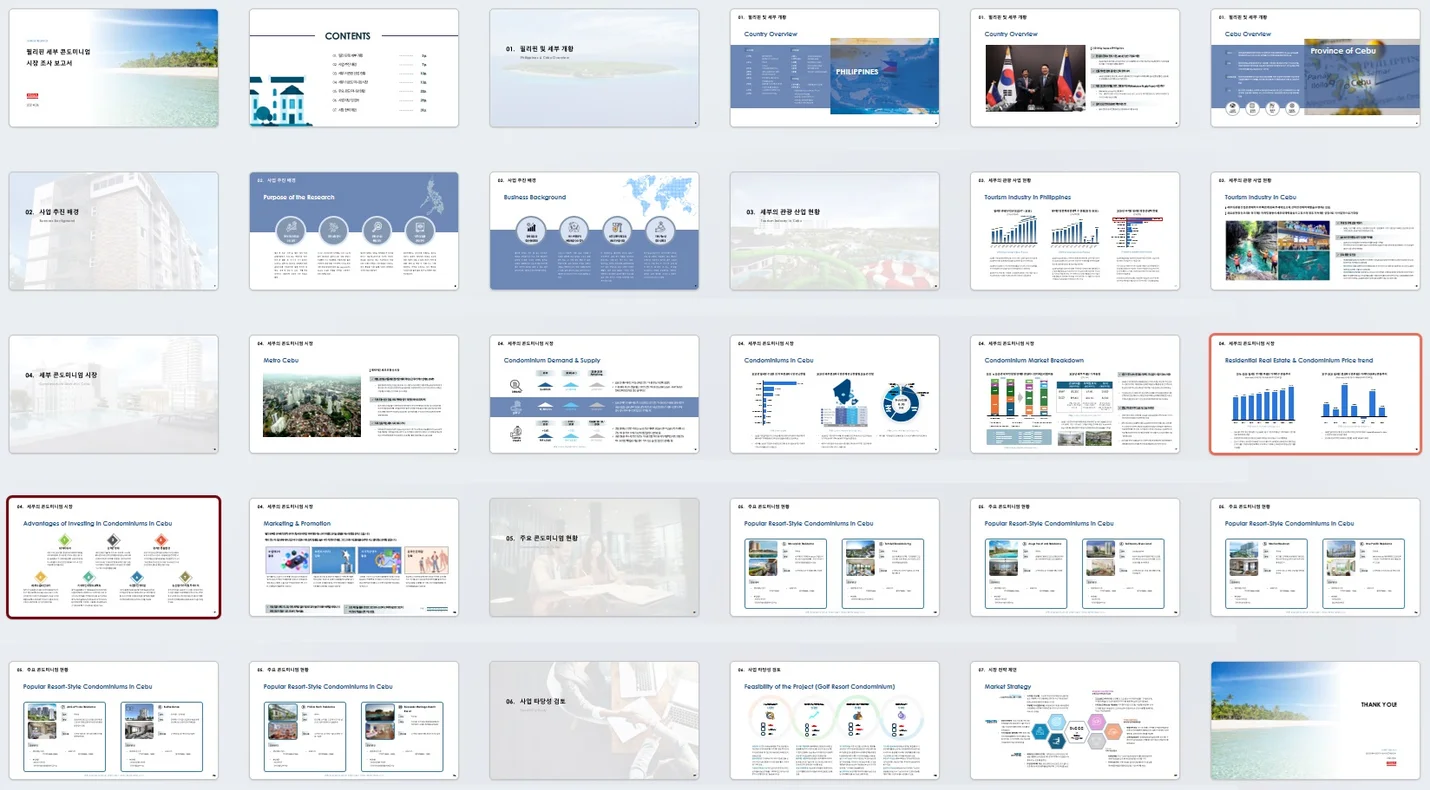The height and width of the screenshot is (790, 1430).
Task: Select Country Overview slide with handshake photo
Action: click(1075, 68)
